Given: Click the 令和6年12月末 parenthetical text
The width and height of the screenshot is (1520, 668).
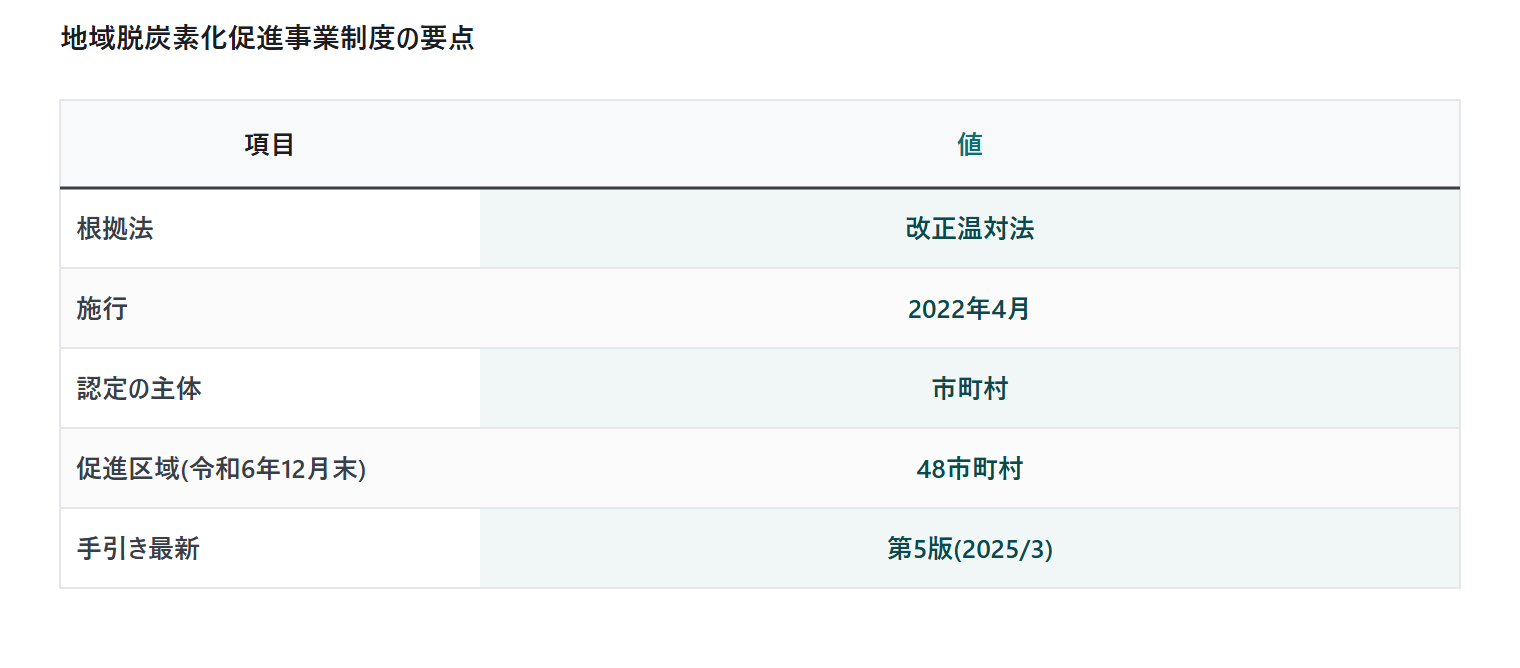Looking at the screenshot, I should point(272,469).
